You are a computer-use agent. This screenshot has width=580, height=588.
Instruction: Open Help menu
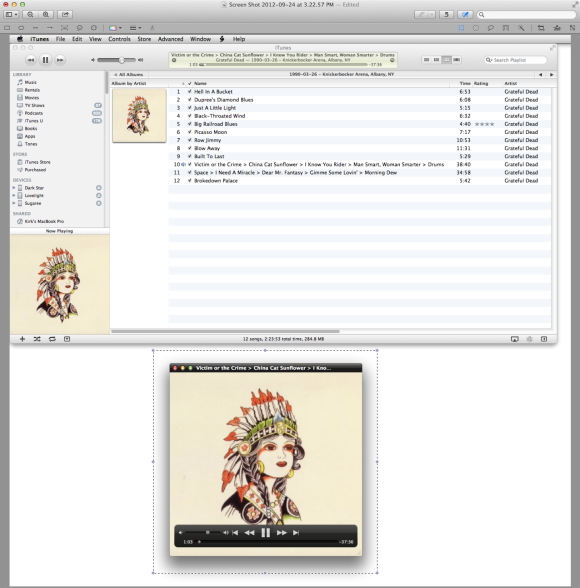[x=239, y=39]
